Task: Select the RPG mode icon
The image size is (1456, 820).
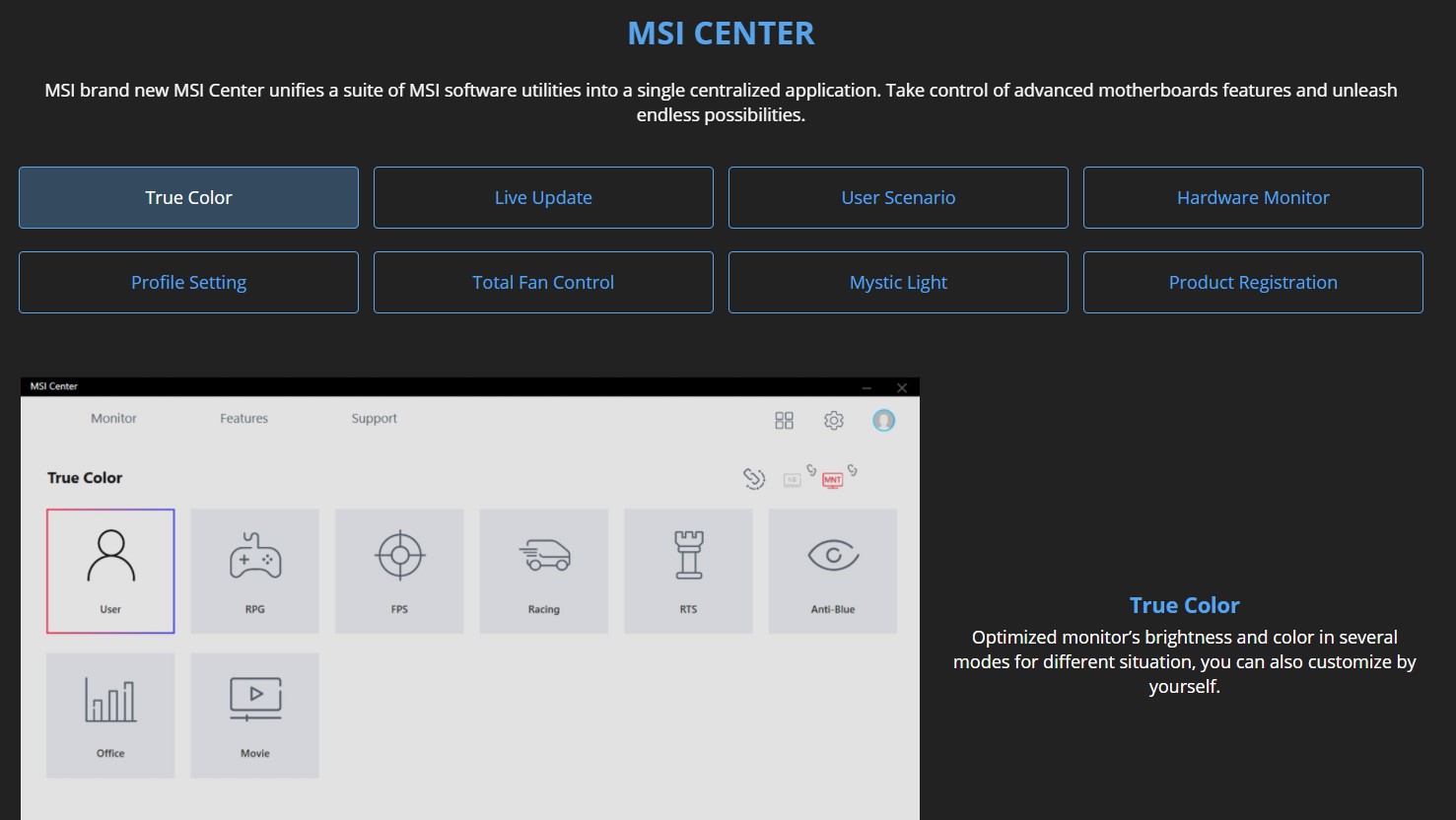Action: pyautogui.click(x=254, y=570)
